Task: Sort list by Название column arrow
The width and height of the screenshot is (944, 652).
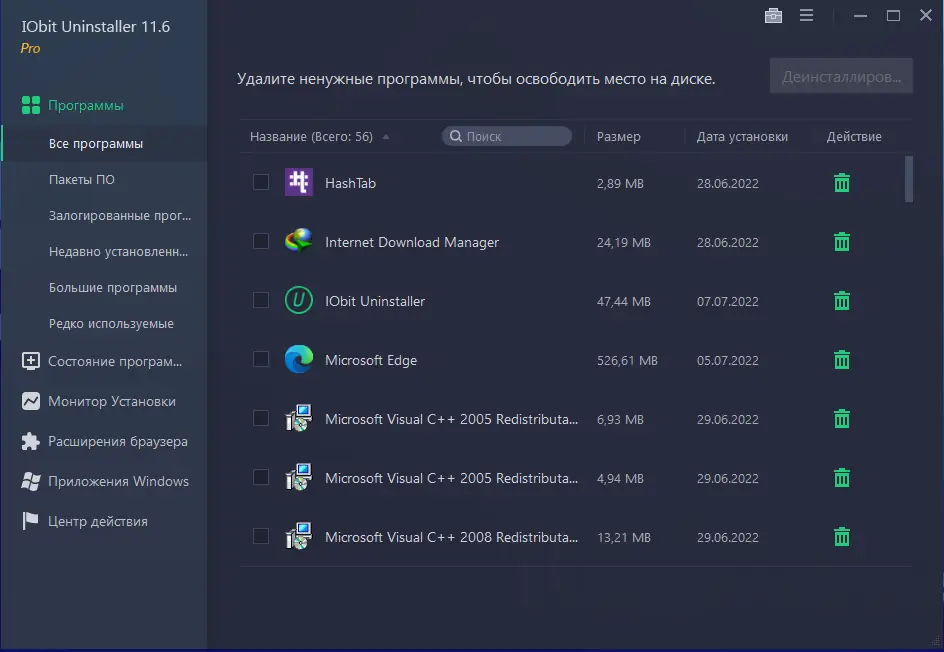Action: tap(386, 137)
